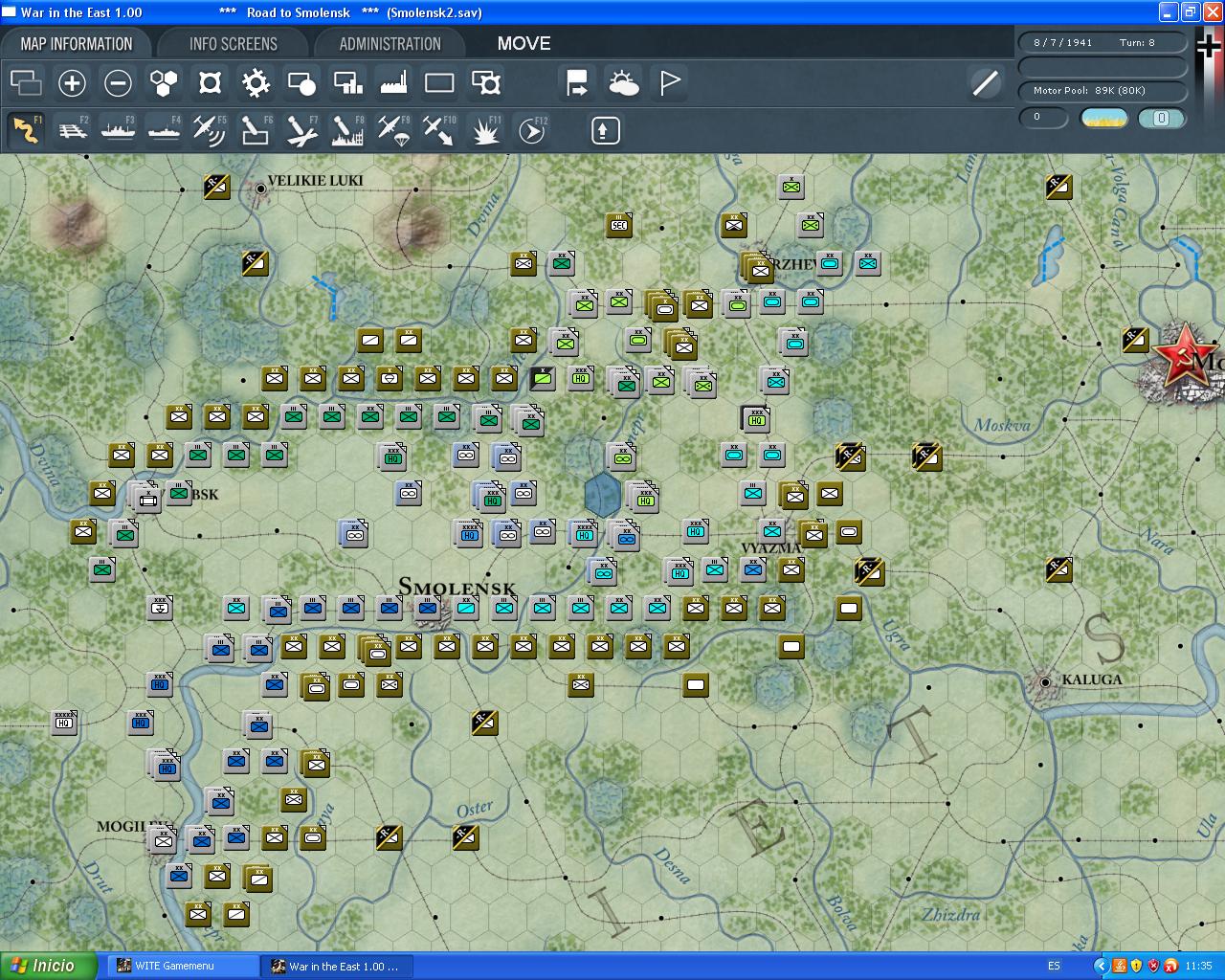Select F2 rail mode
This screenshot has width=1225, height=980.
click(72, 130)
